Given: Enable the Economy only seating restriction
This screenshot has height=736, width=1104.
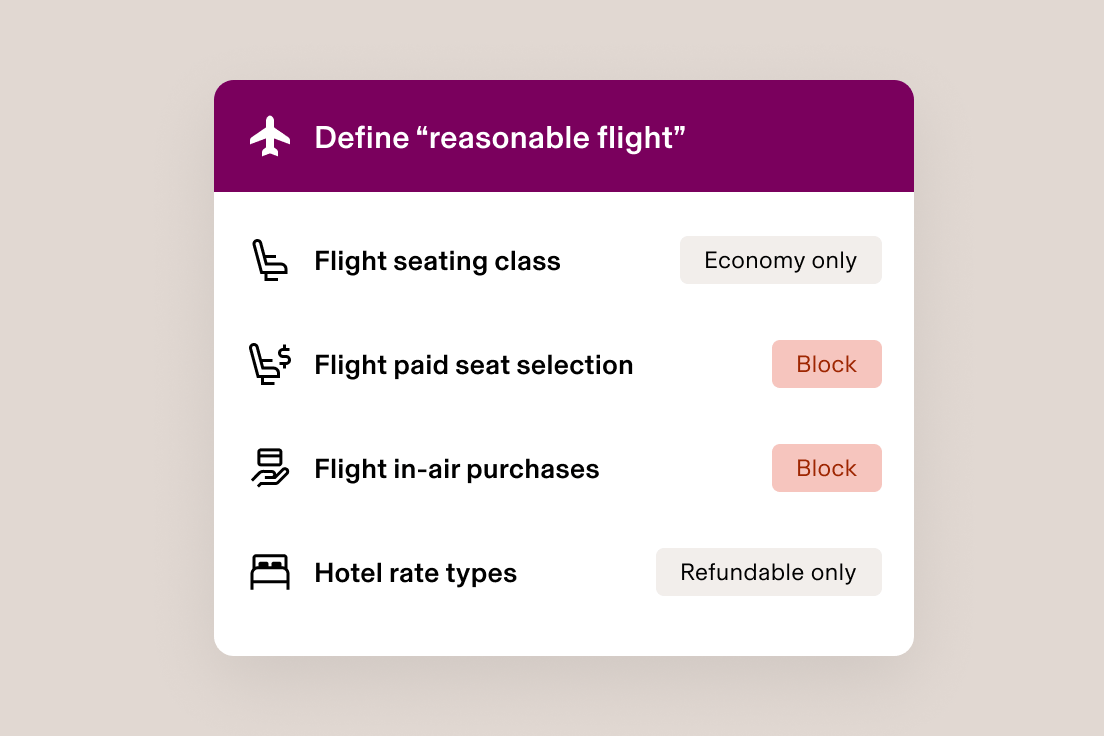Looking at the screenshot, I should click(x=780, y=259).
